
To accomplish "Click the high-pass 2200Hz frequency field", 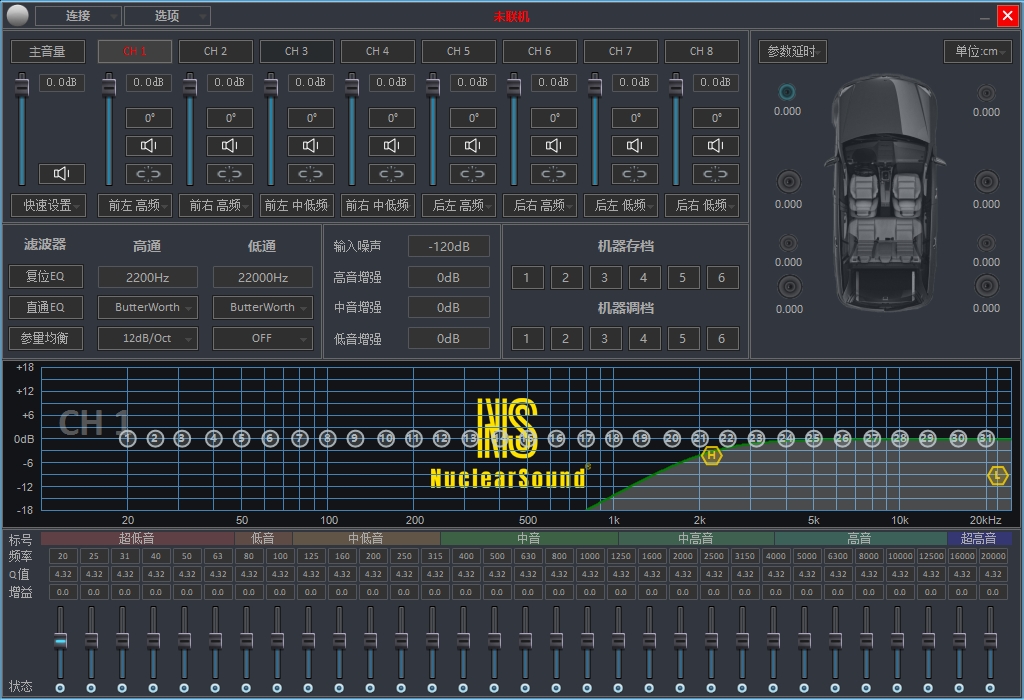I will point(148,278).
